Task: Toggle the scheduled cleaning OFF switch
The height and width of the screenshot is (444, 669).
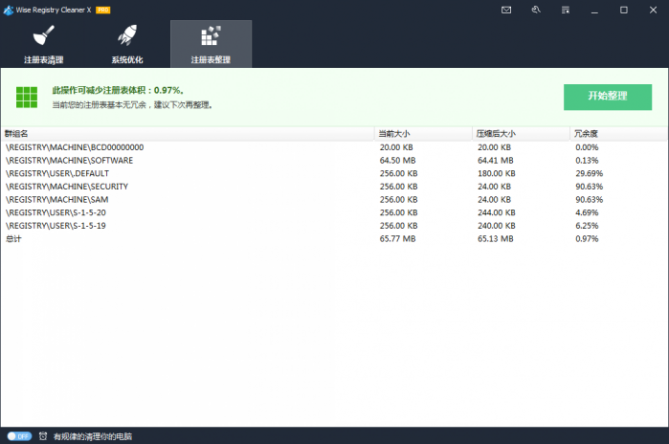Action: [19, 436]
